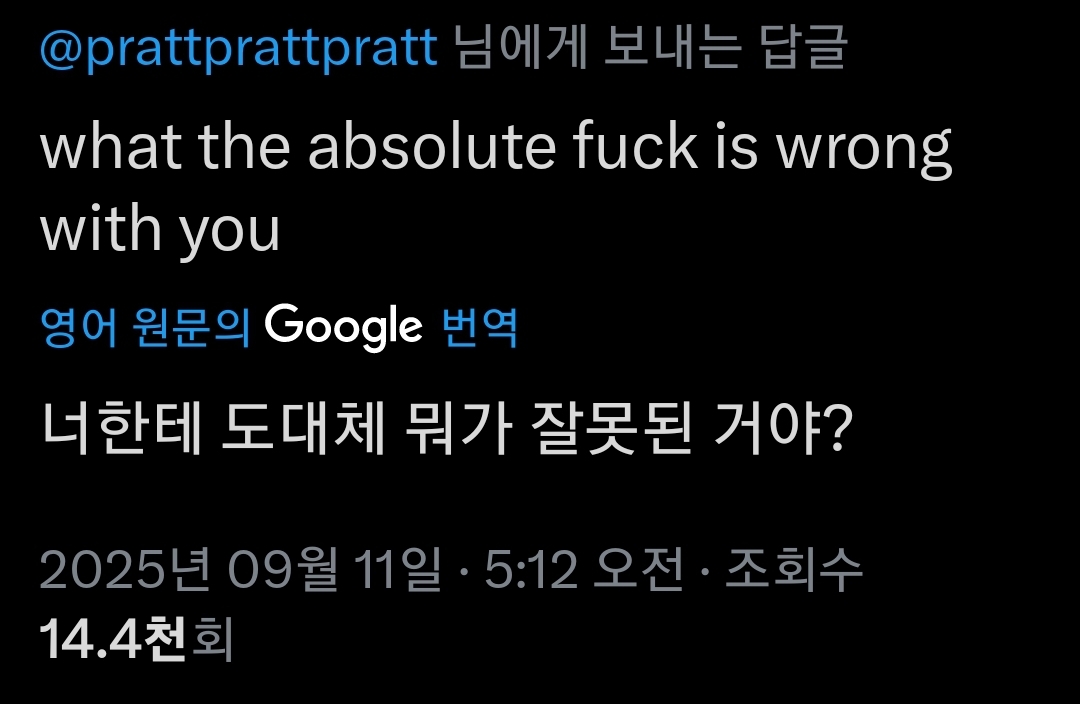Click the Korean translated sentence

[446, 431]
